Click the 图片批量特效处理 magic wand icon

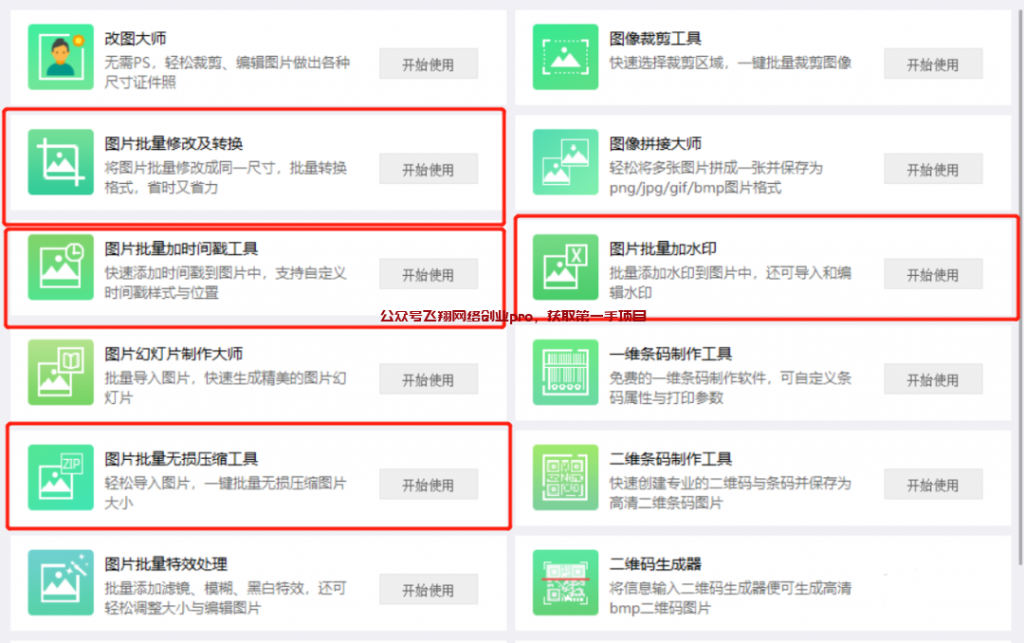[x=61, y=582]
